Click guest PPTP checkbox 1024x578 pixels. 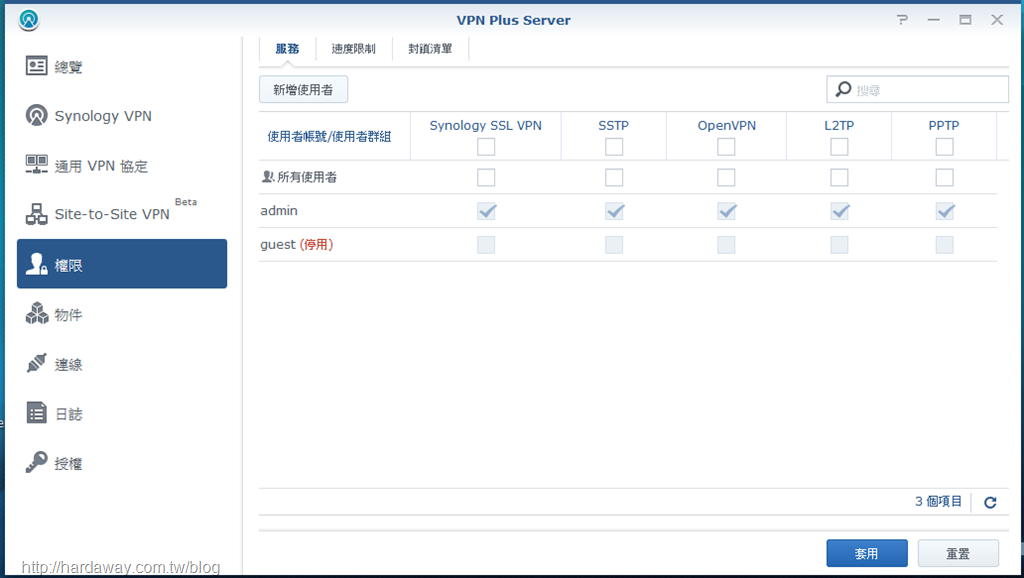[944, 245]
